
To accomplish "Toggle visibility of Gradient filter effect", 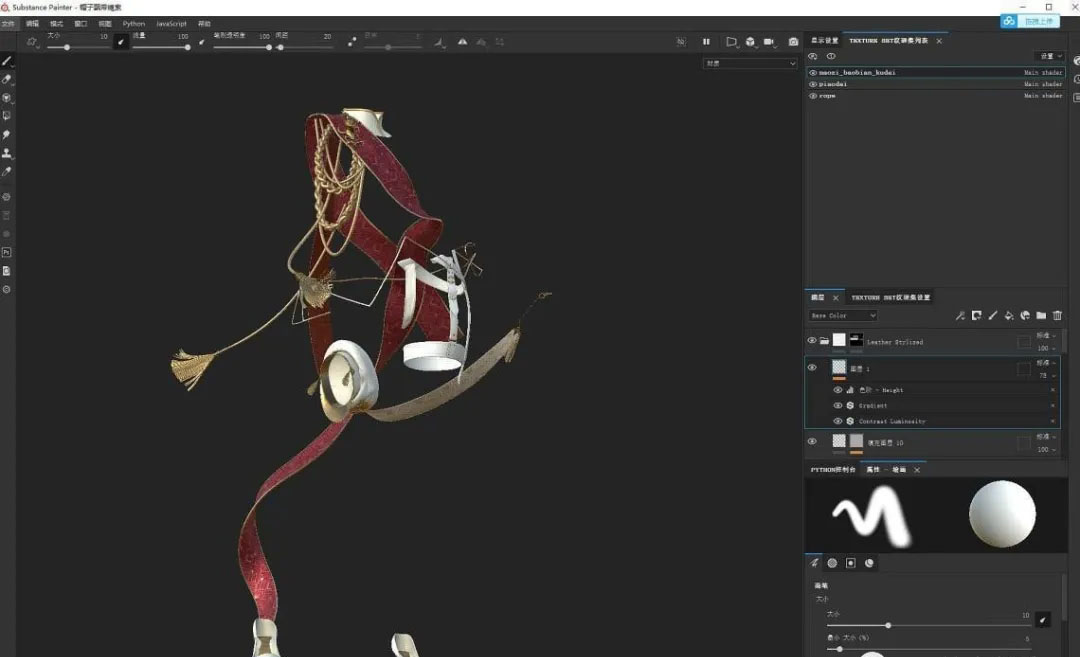I will [x=838, y=406].
